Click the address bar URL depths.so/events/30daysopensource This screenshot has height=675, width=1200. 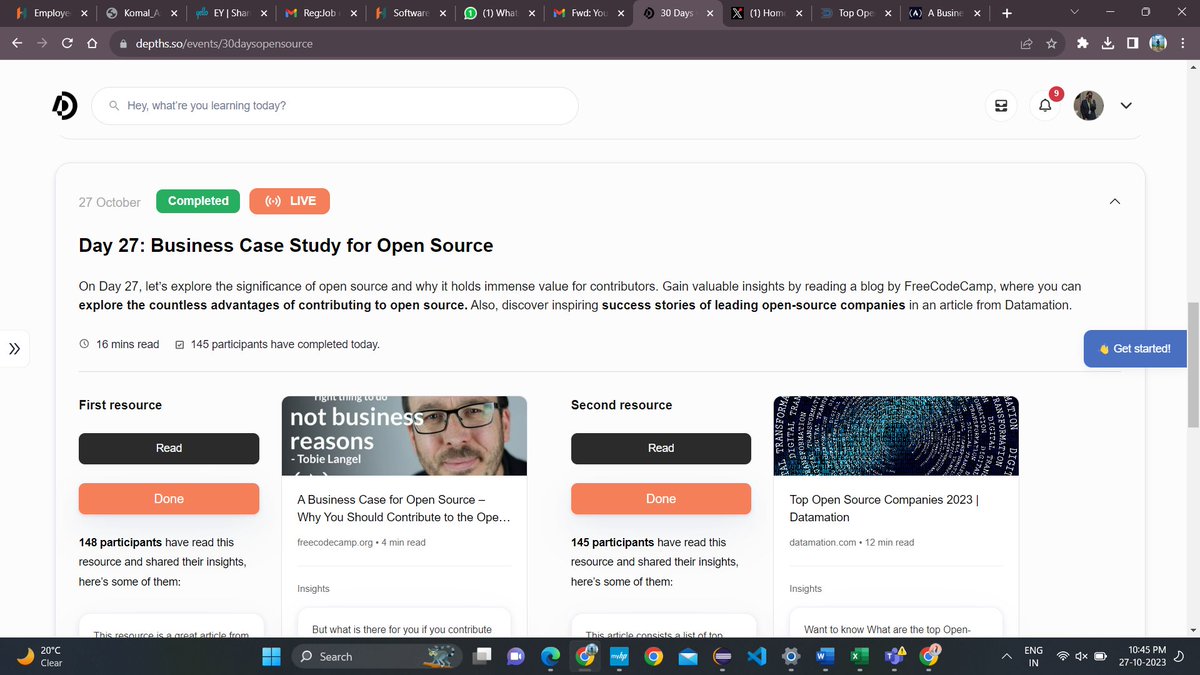coord(224,44)
